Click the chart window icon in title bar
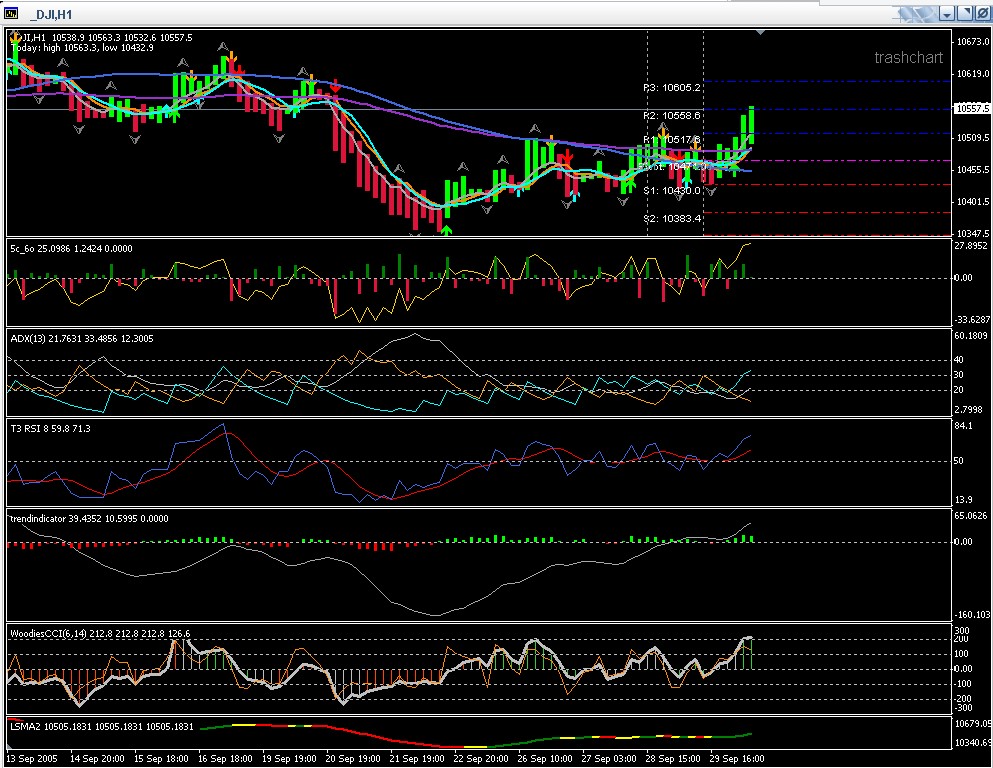The height and width of the screenshot is (768, 993). click(12, 14)
